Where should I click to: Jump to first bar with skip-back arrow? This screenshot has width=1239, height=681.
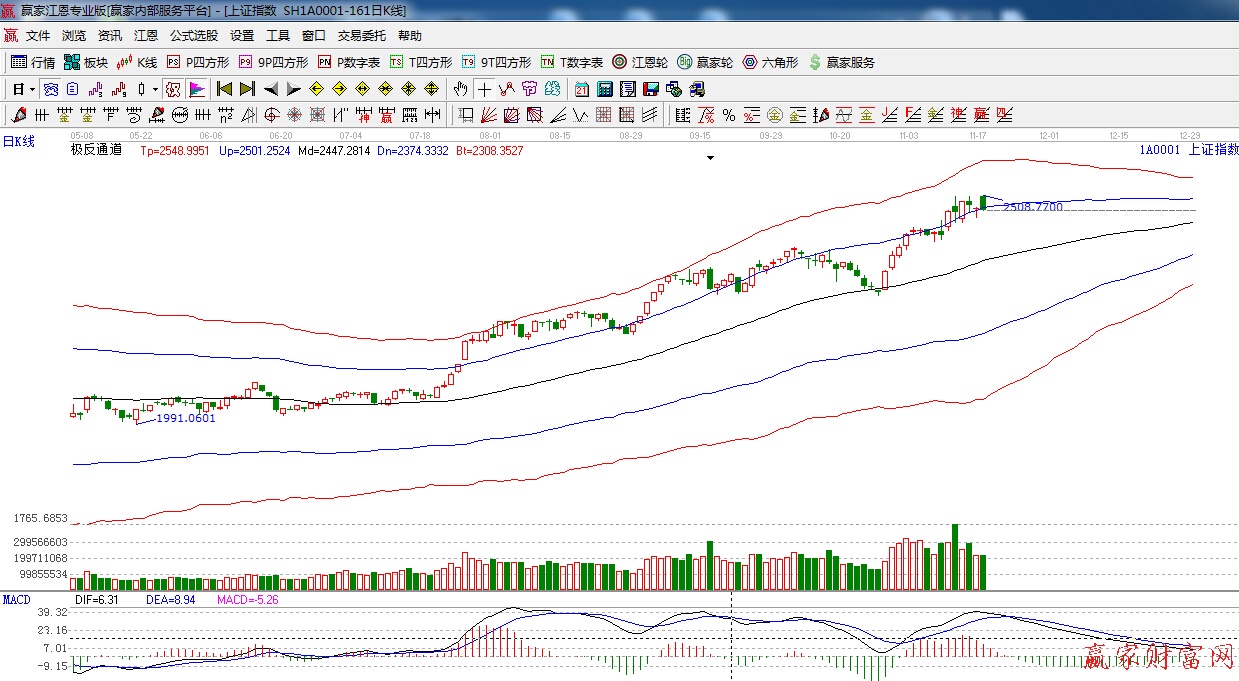click(225, 89)
